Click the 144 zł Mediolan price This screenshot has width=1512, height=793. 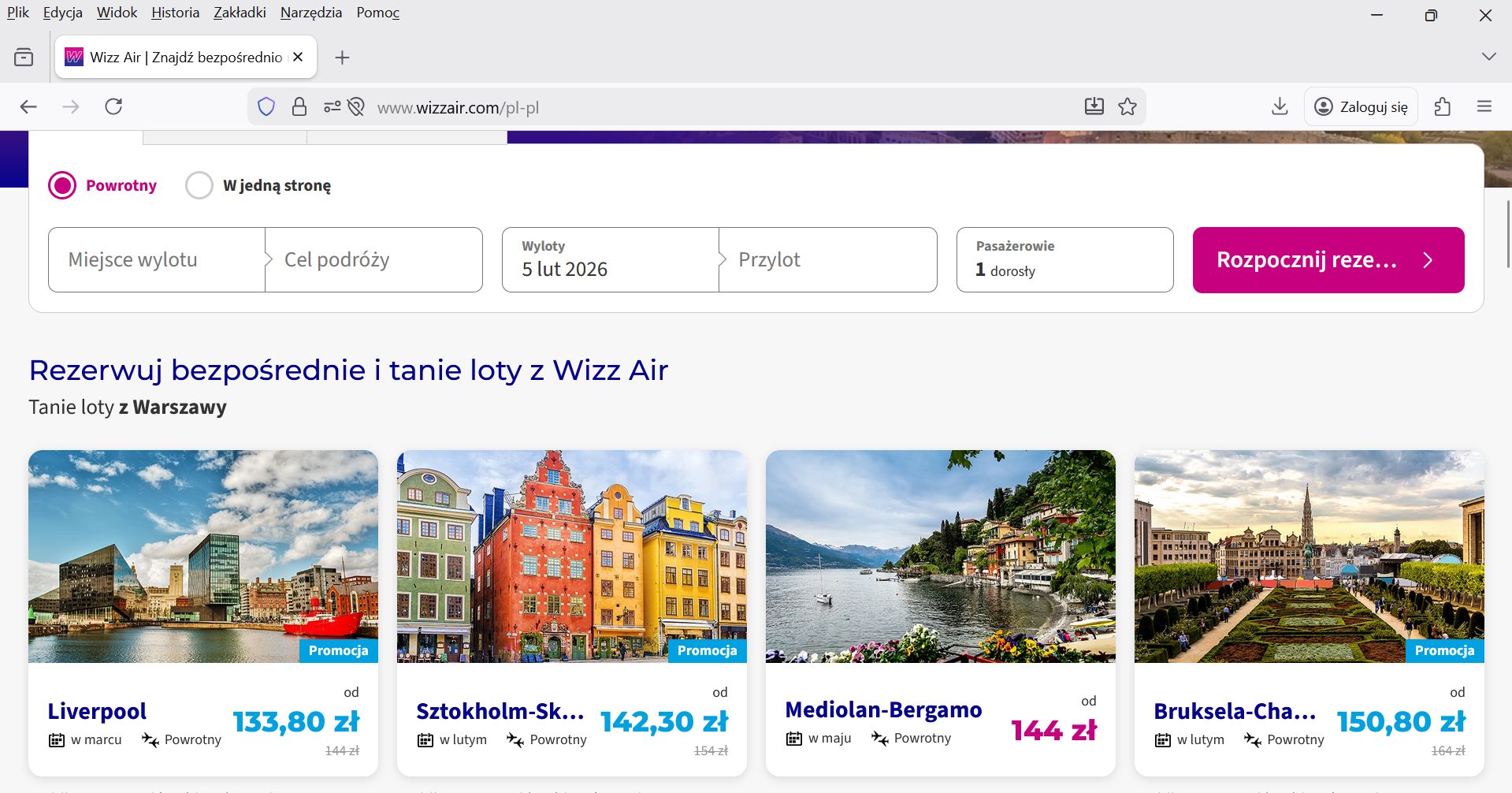click(1054, 730)
